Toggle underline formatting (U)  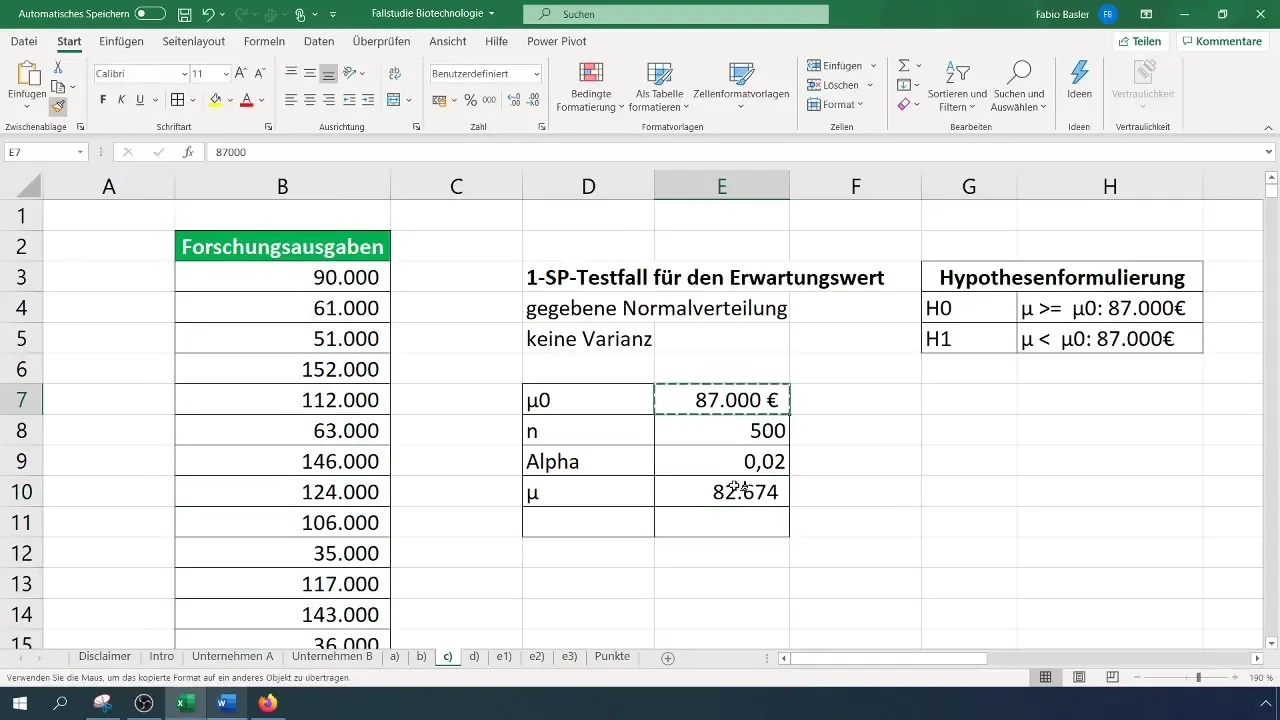point(140,100)
